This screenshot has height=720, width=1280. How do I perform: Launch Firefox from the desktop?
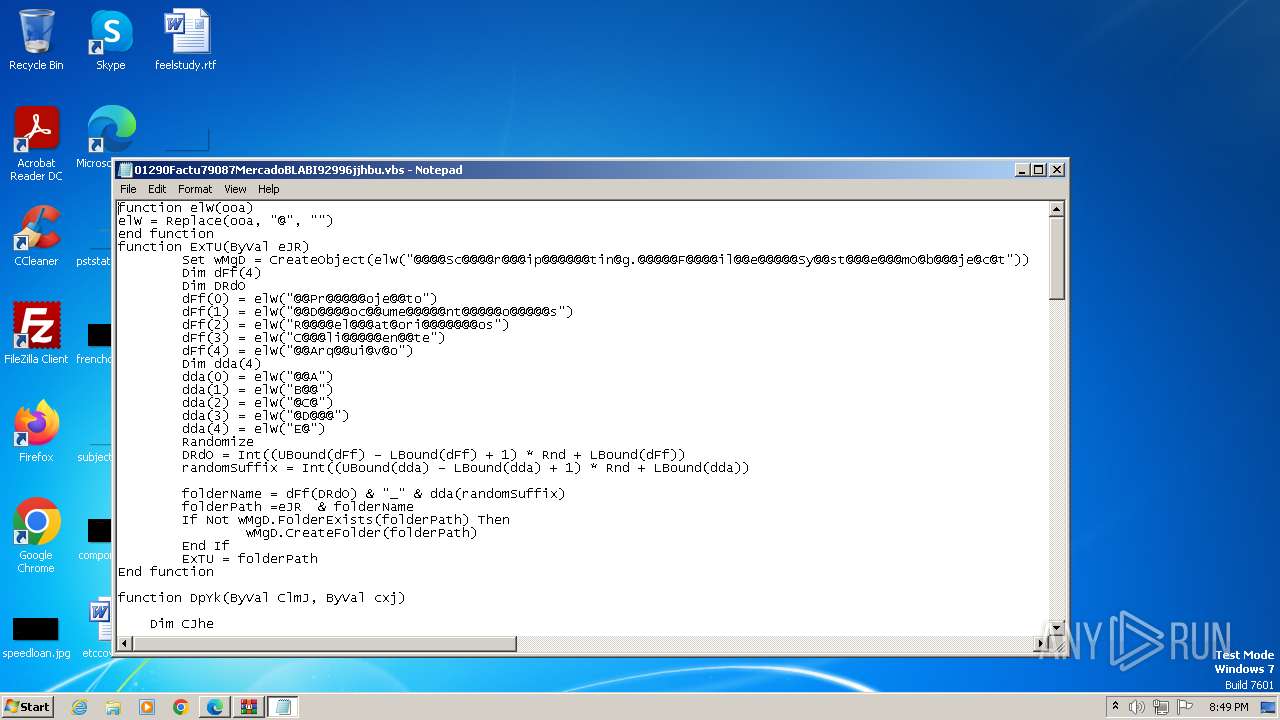pos(36,432)
